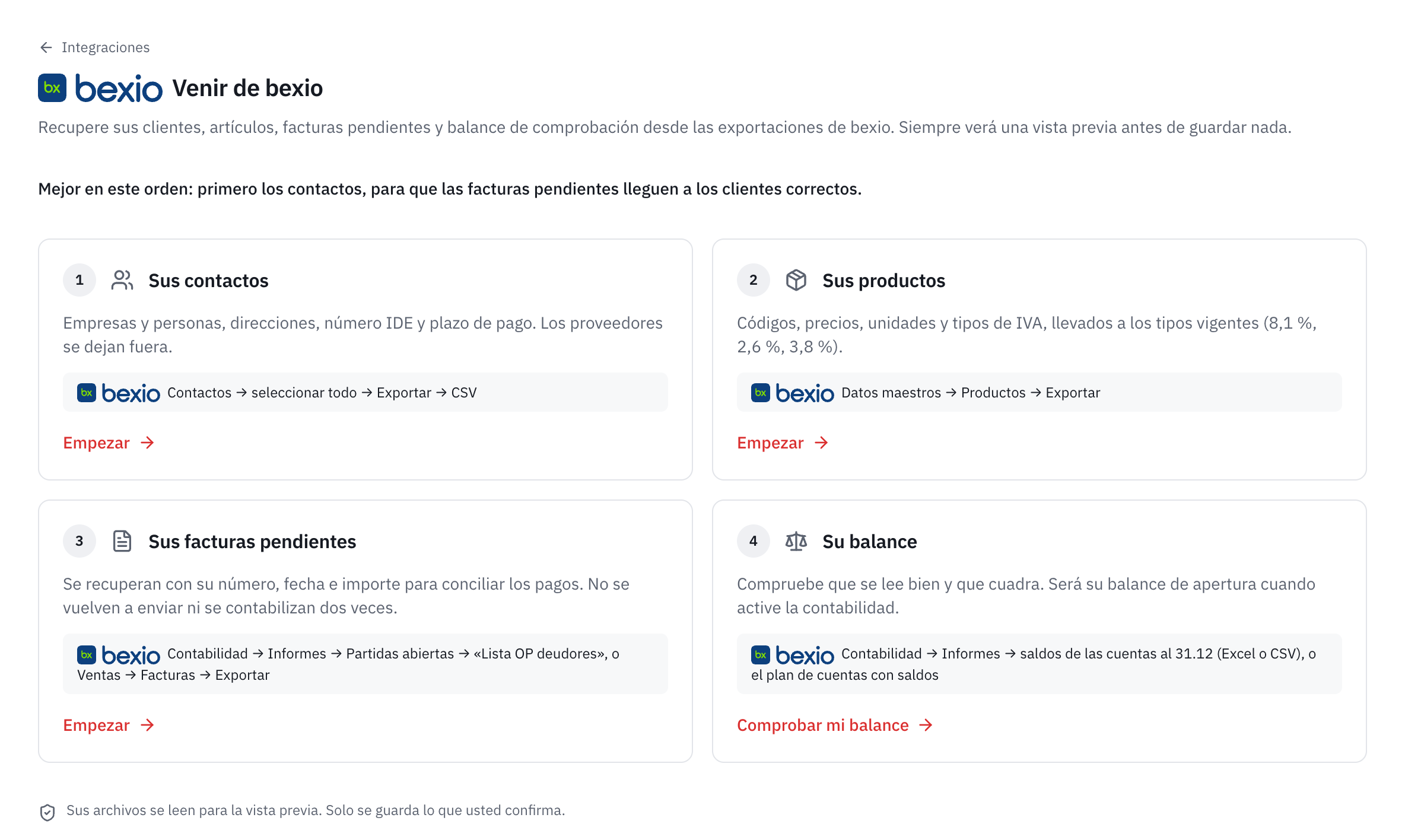Click the products box icon
The height and width of the screenshot is (840, 1405).
[796, 280]
